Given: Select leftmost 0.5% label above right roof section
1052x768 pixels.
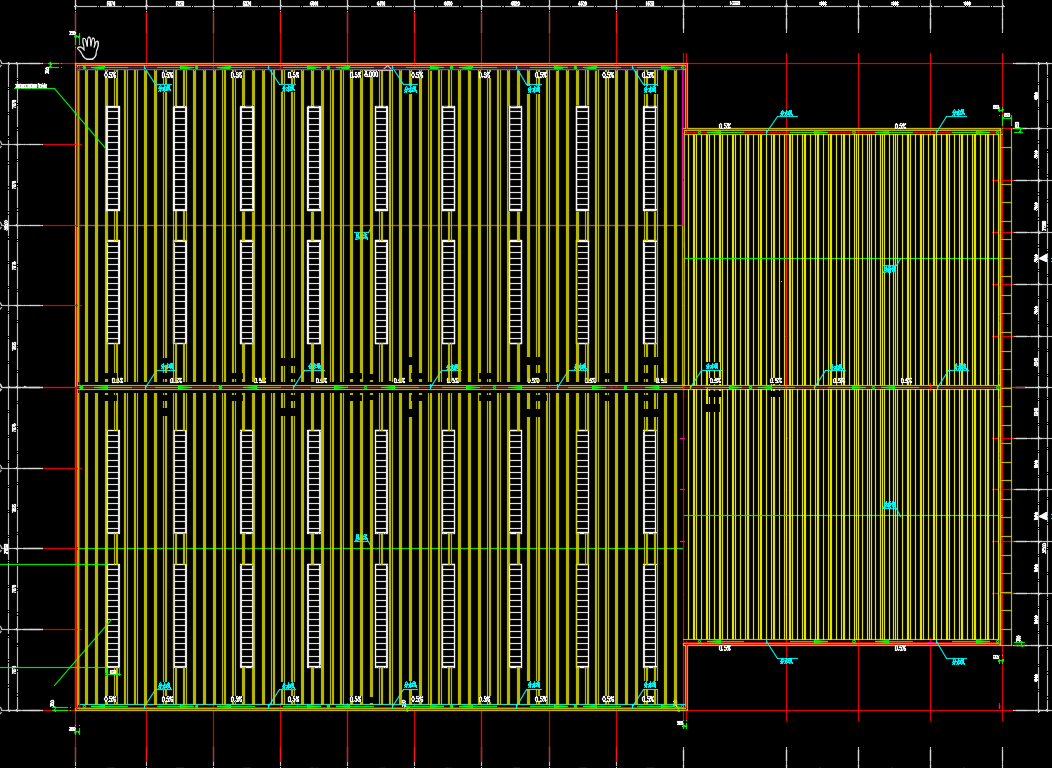Looking at the screenshot, I should (x=725, y=127).
